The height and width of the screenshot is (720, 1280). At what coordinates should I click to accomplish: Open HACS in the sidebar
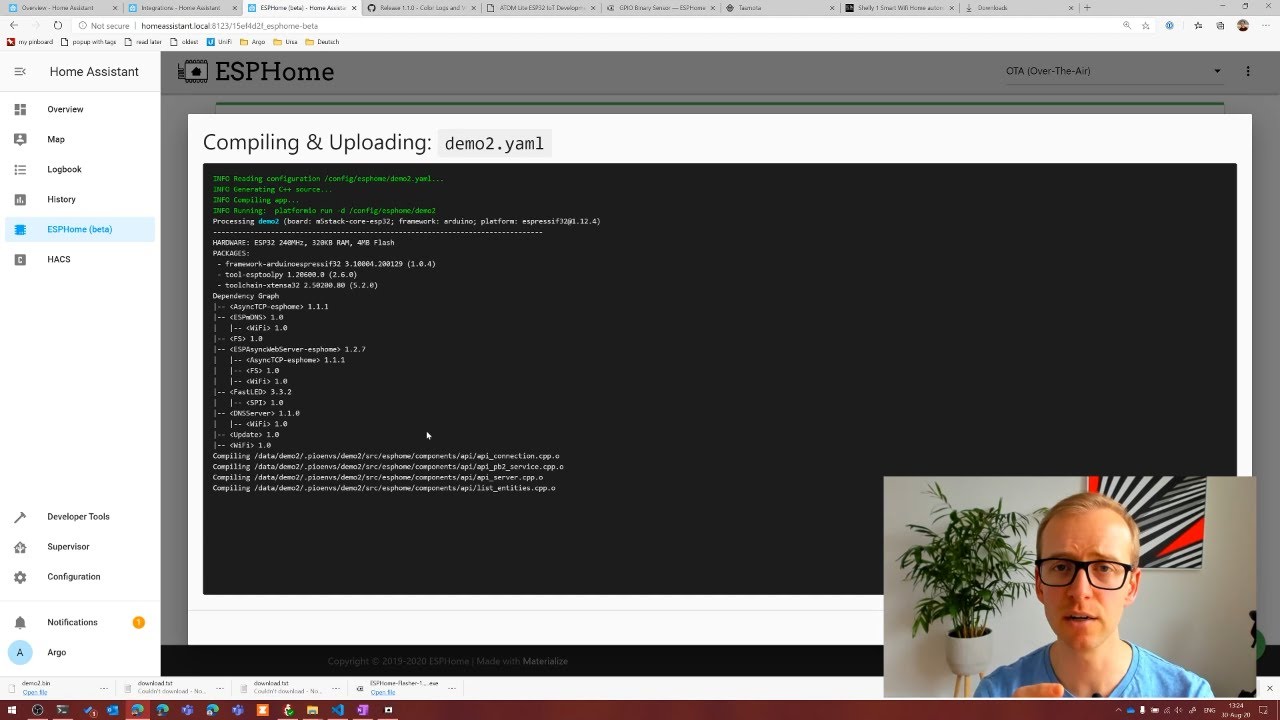click(80, 259)
